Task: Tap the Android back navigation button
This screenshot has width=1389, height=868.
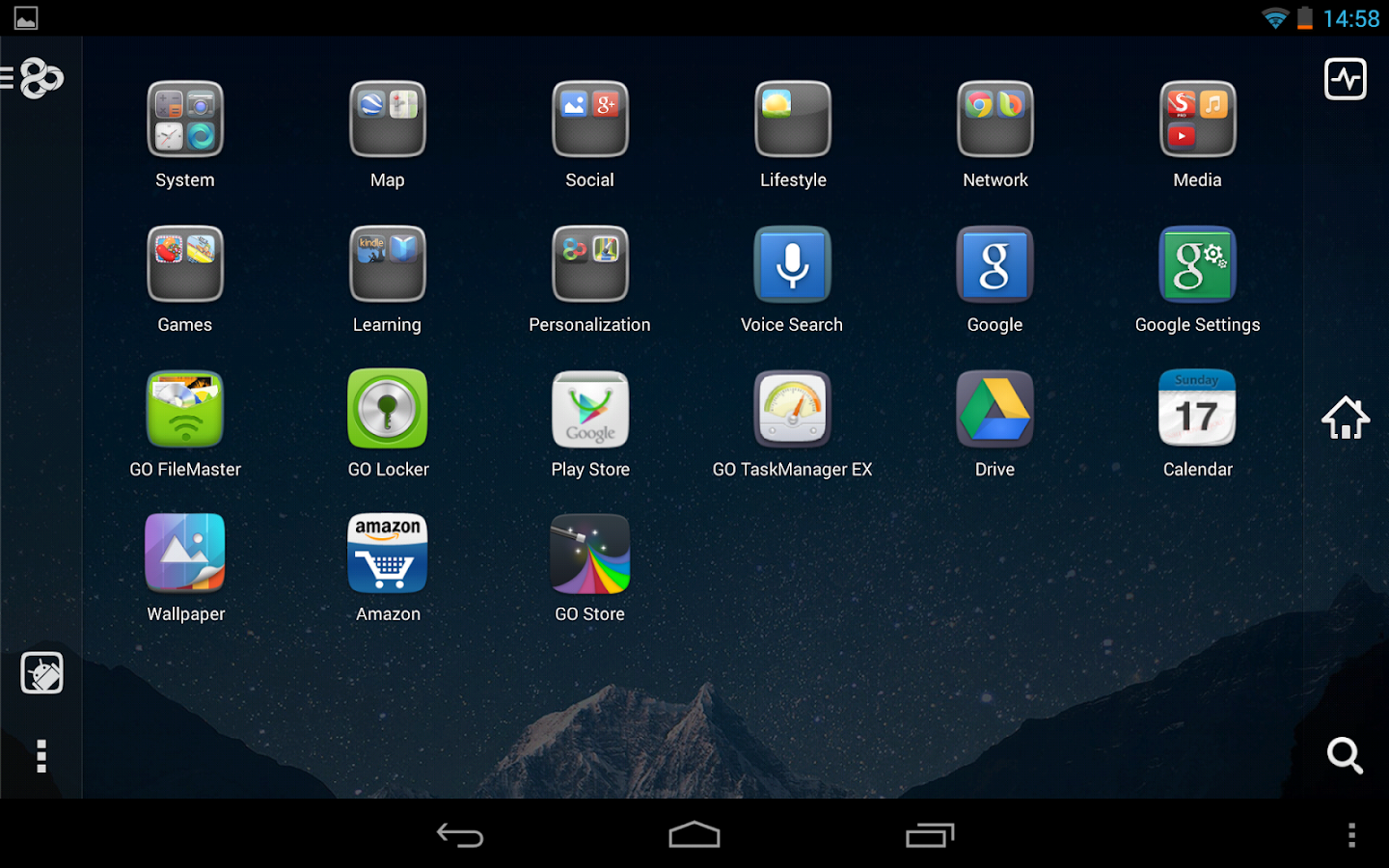Action: tap(460, 835)
